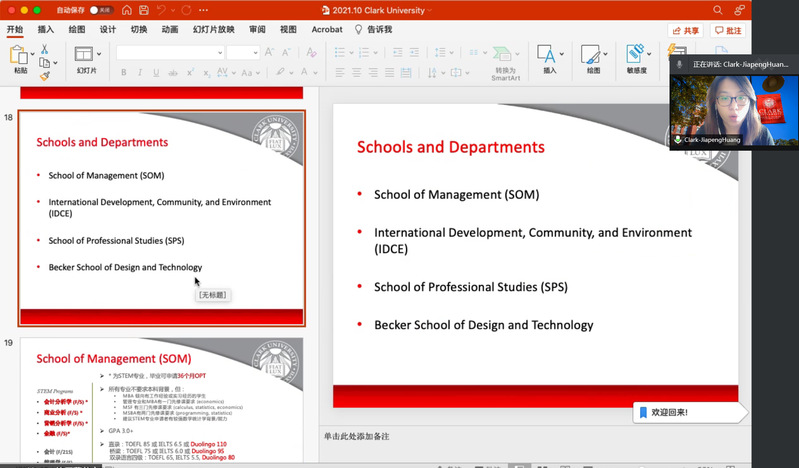Screen dimensions: 799x468
Task: Toggle Italic formatting
Action: (x=142, y=72)
